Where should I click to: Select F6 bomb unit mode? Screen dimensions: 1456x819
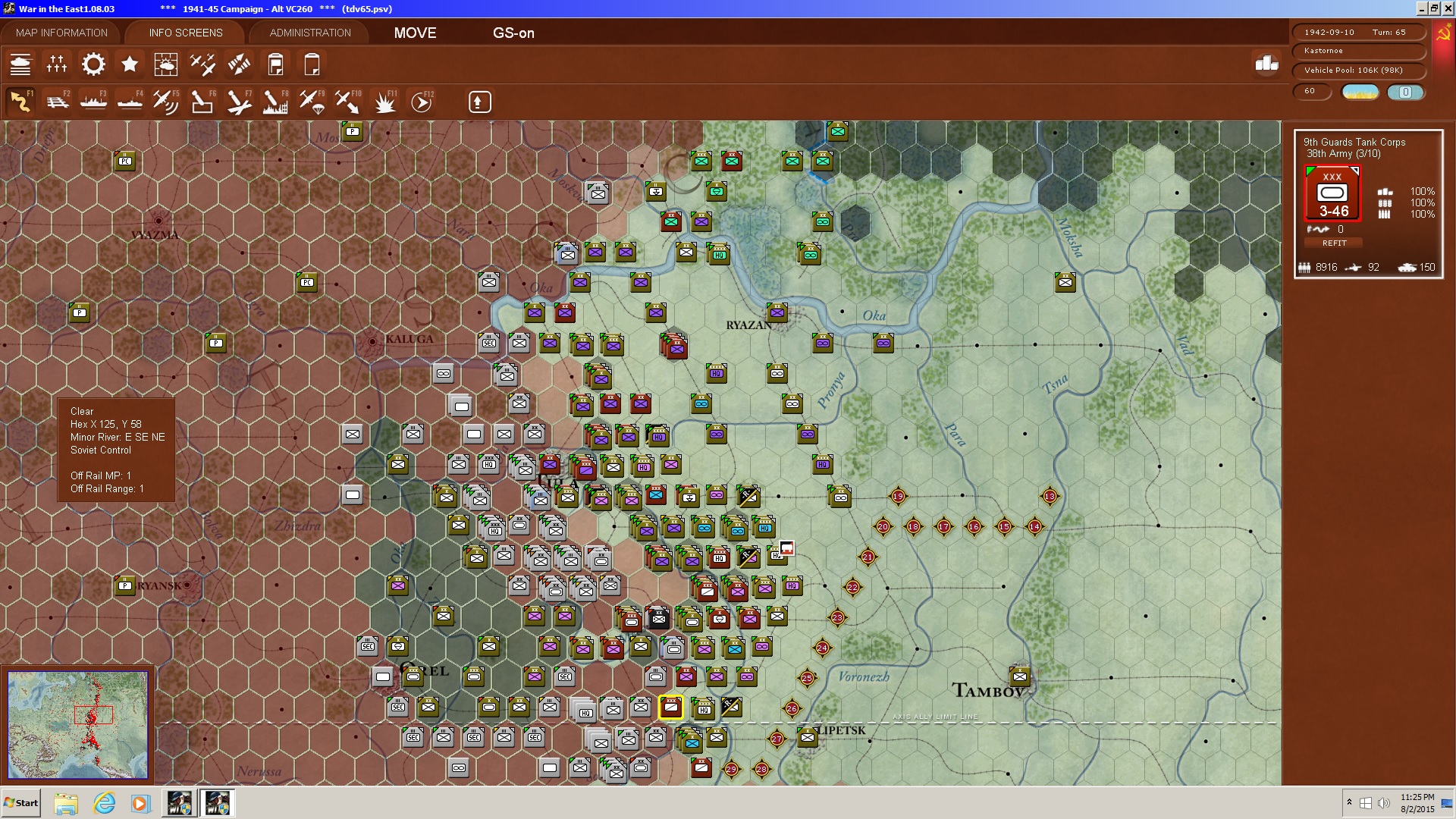coord(202,102)
